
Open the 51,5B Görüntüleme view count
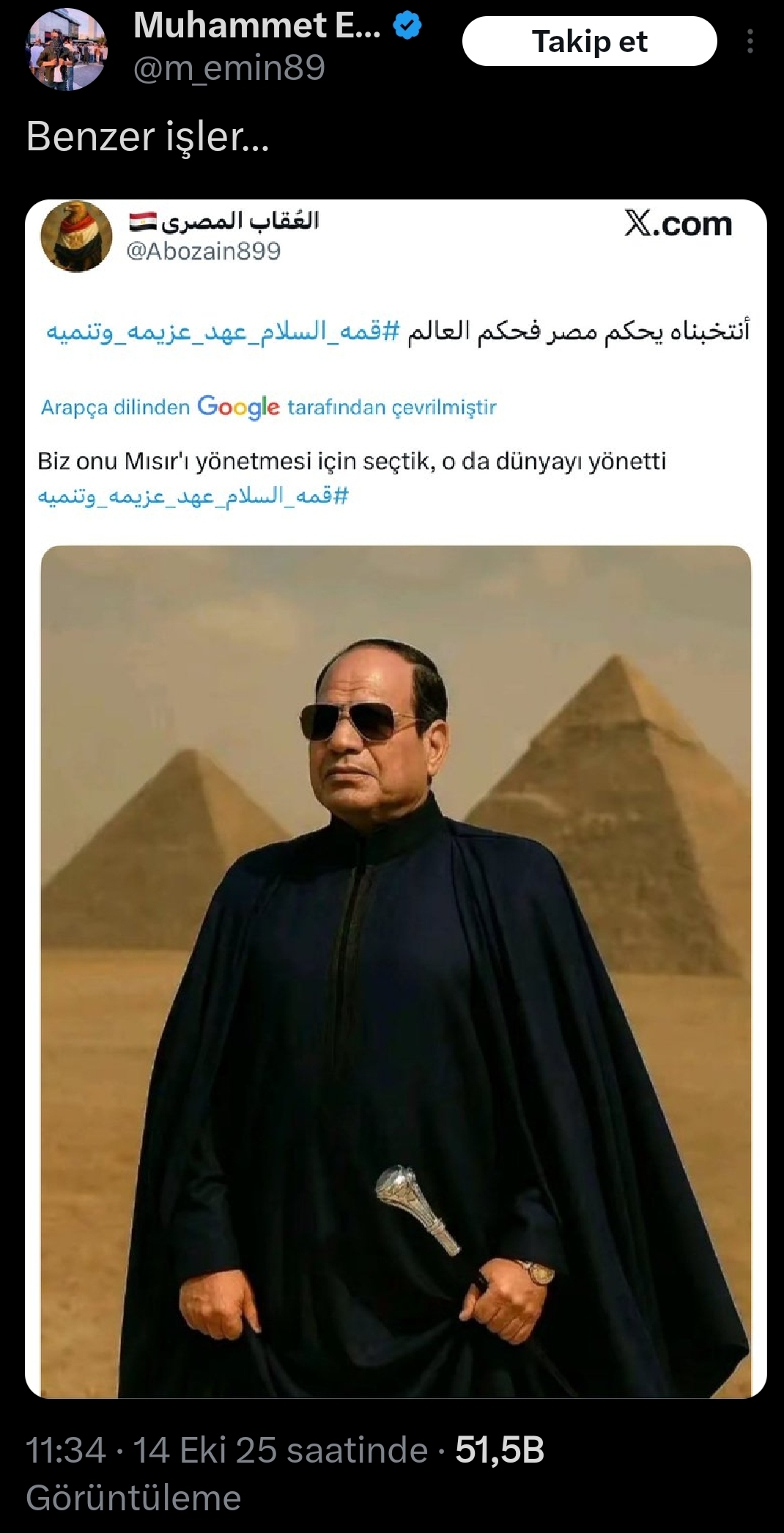pyautogui.click(x=285, y=1474)
